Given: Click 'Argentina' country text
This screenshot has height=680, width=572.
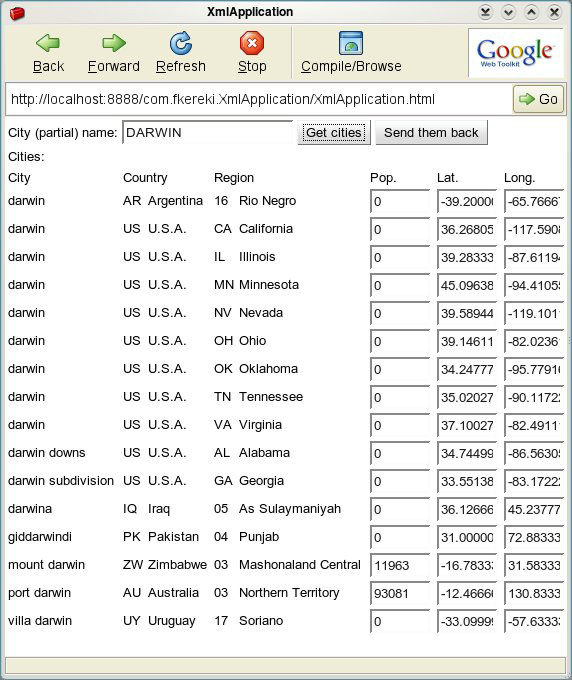Looking at the screenshot, I should tap(175, 201).
